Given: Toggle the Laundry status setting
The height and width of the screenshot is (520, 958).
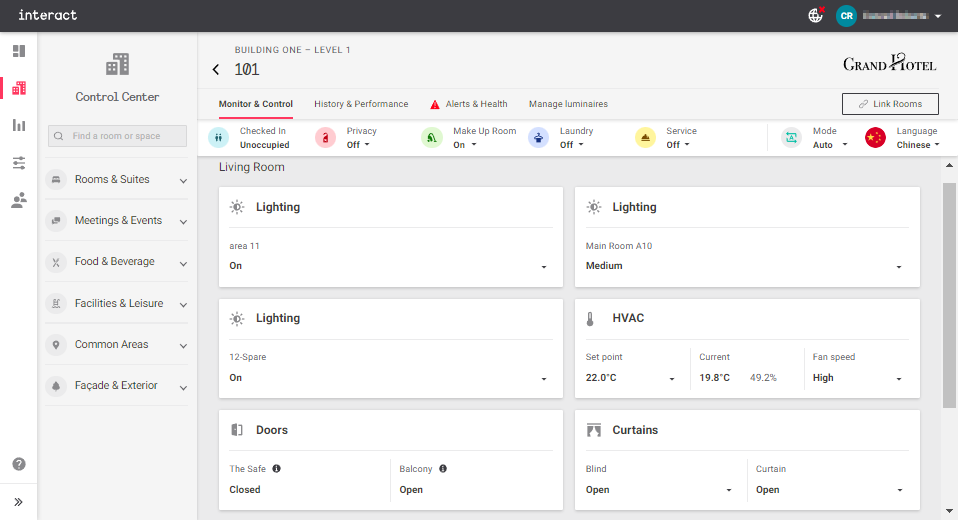Looking at the screenshot, I should [x=572, y=145].
